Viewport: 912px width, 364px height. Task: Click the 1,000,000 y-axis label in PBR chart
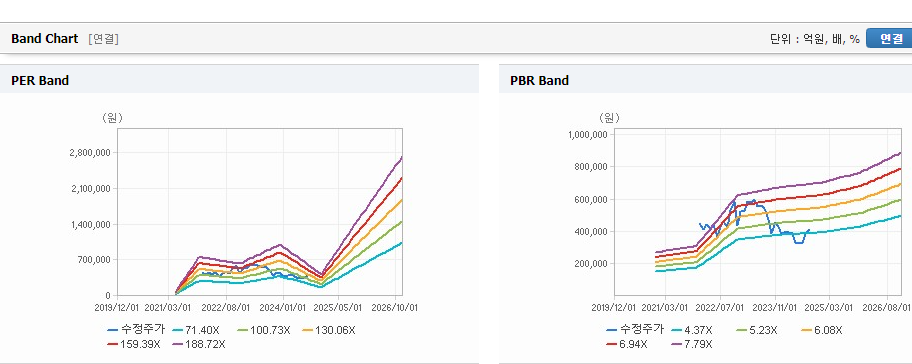(x=588, y=135)
